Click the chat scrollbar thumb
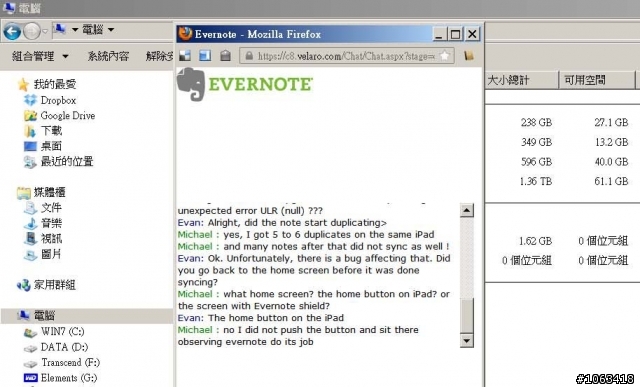This screenshot has height=387, width=640. (x=467, y=316)
